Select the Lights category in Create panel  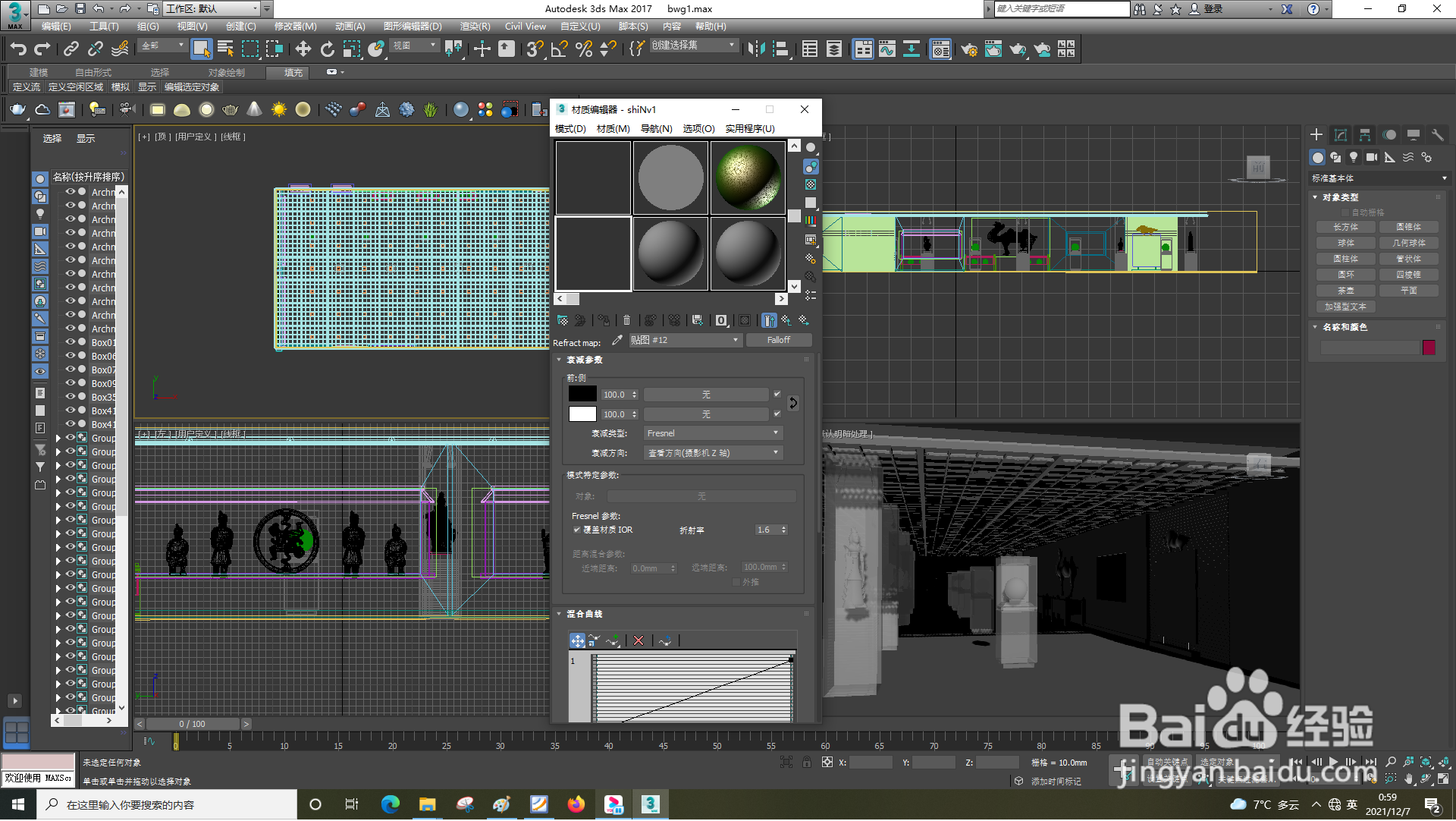1354,157
